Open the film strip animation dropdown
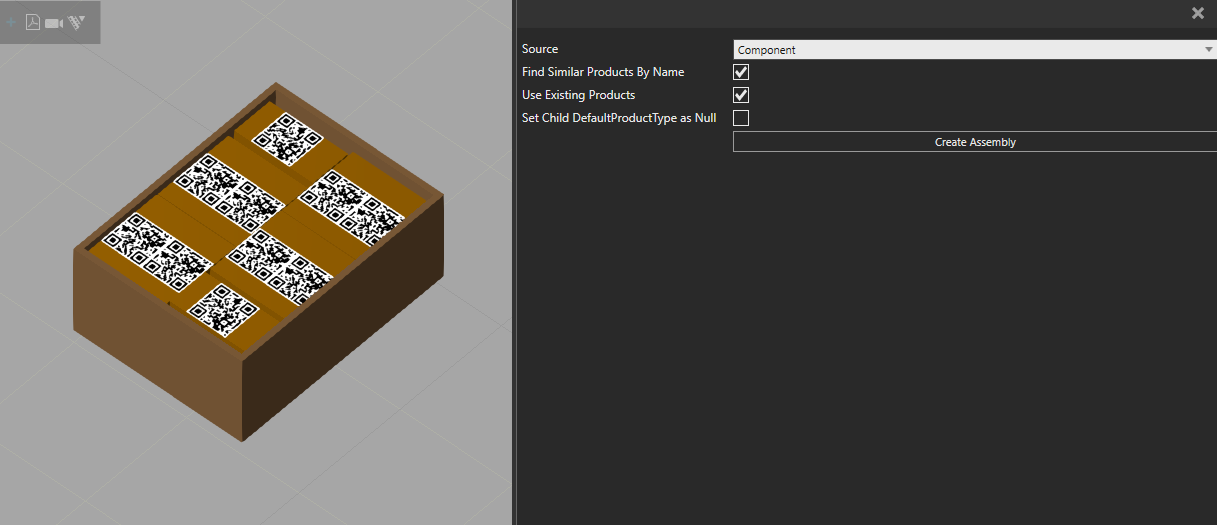The width and height of the screenshot is (1217, 525). (x=77, y=22)
